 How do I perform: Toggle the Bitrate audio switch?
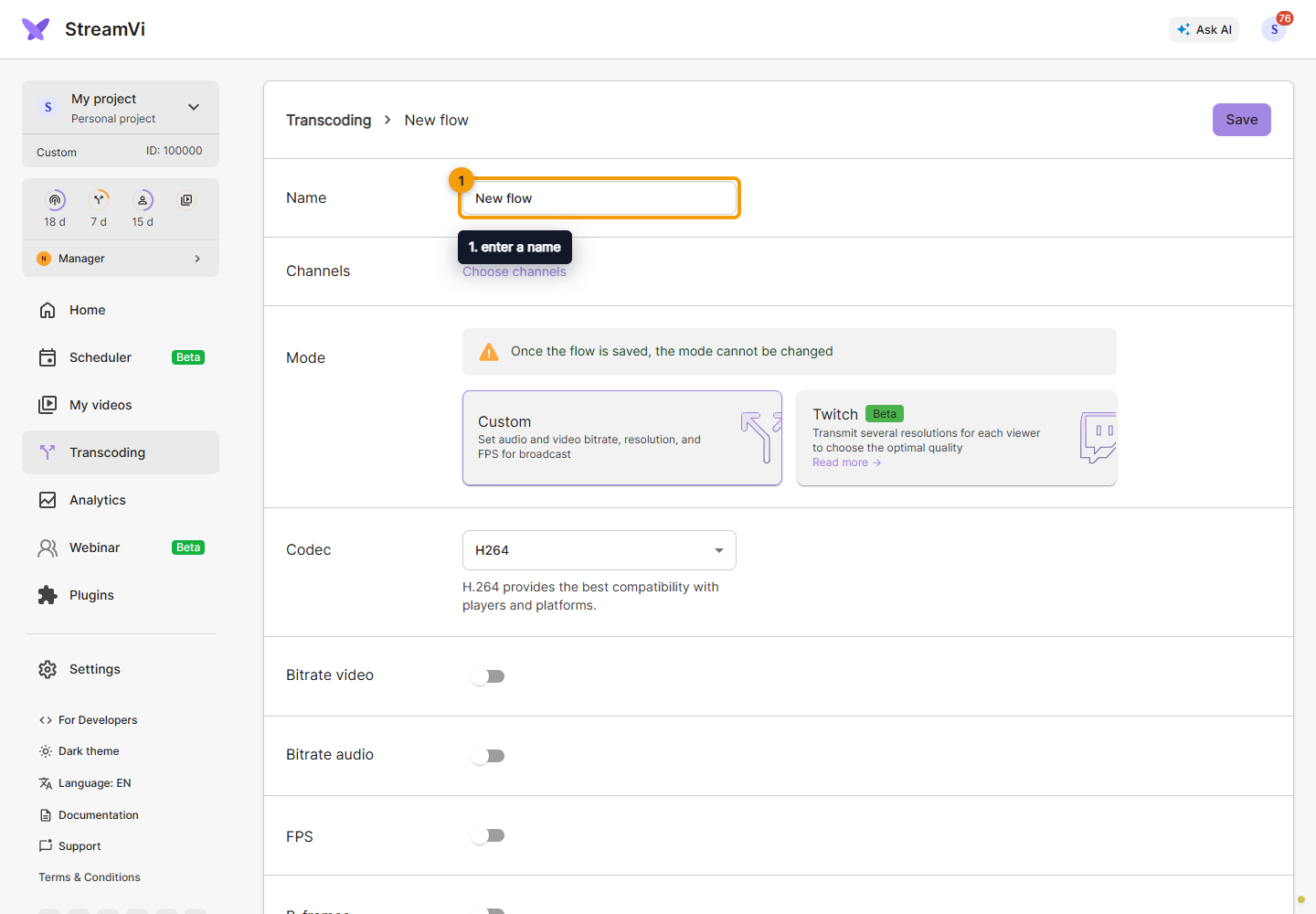click(x=488, y=756)
